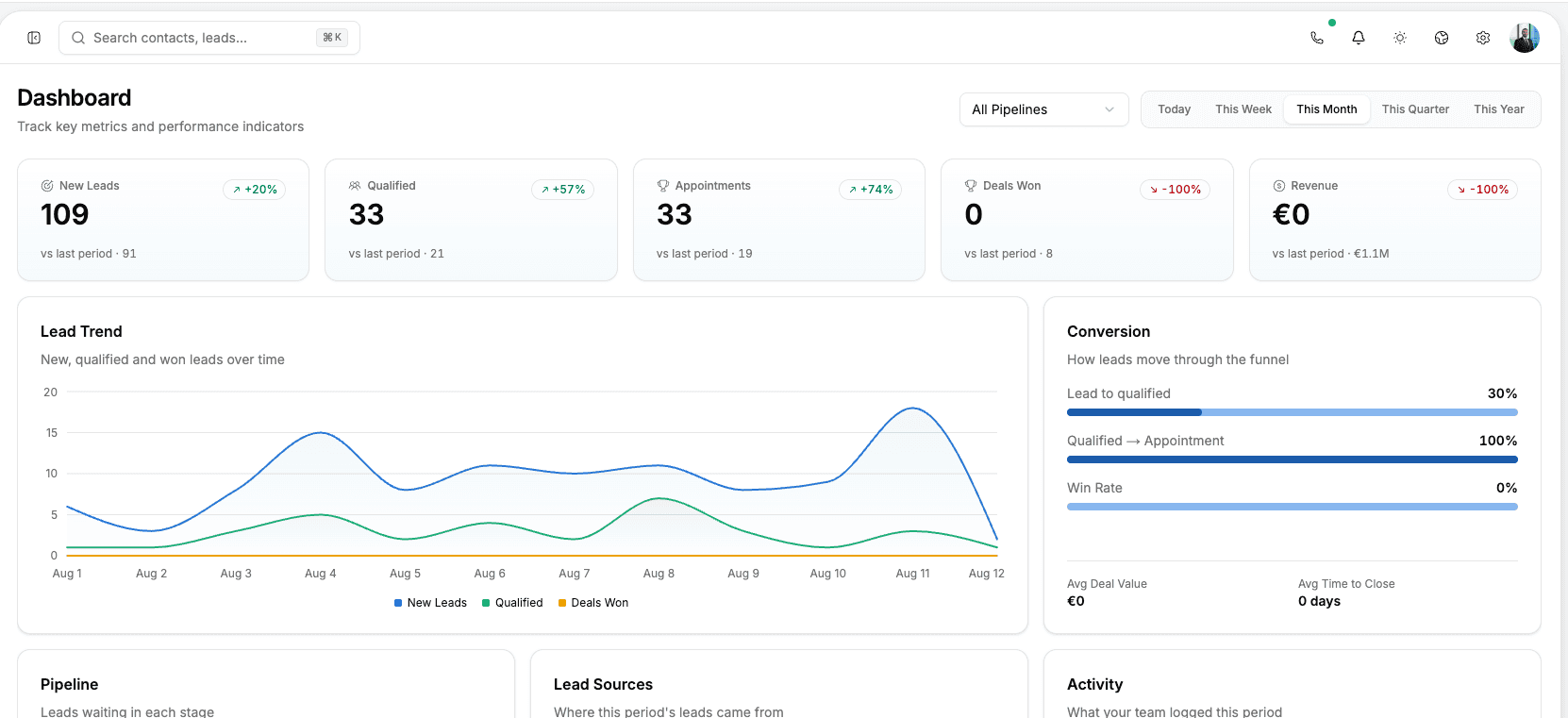
Task: Select the This Month tab
Action: 1326,109
